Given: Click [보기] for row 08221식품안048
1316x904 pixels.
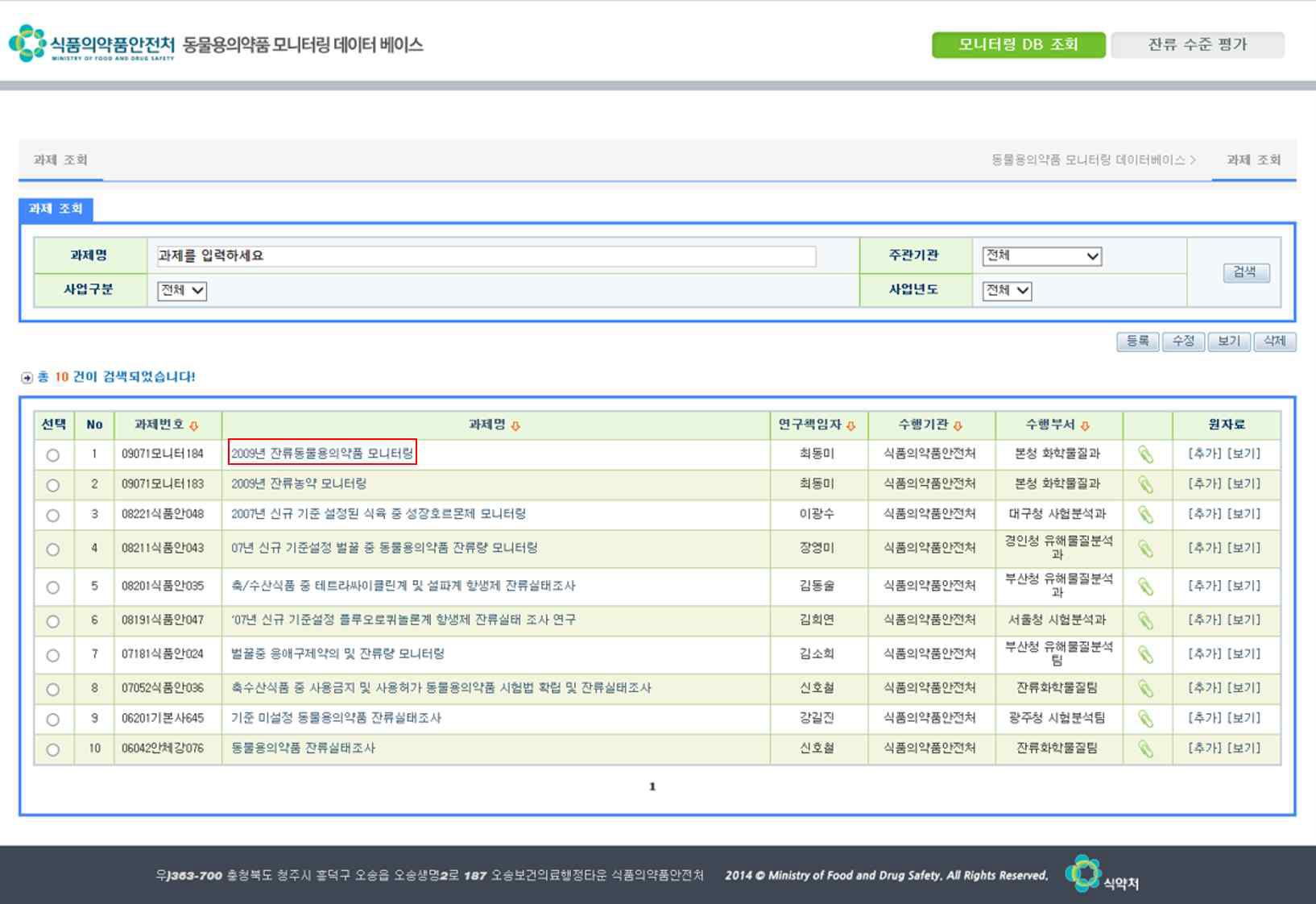Looking at the screenshot, I should tap(1244, 514).
